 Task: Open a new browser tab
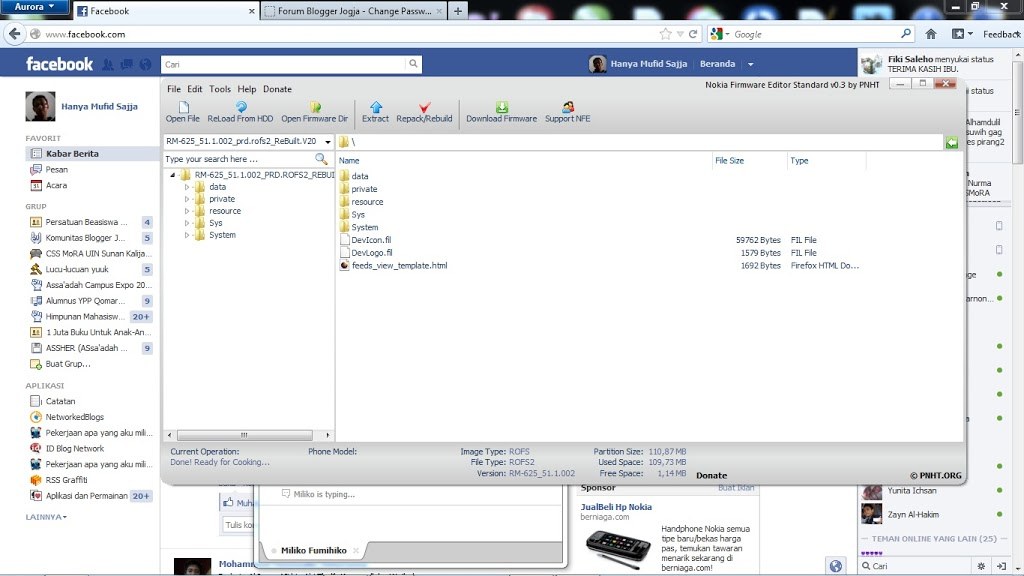click(x=458, y=11)
